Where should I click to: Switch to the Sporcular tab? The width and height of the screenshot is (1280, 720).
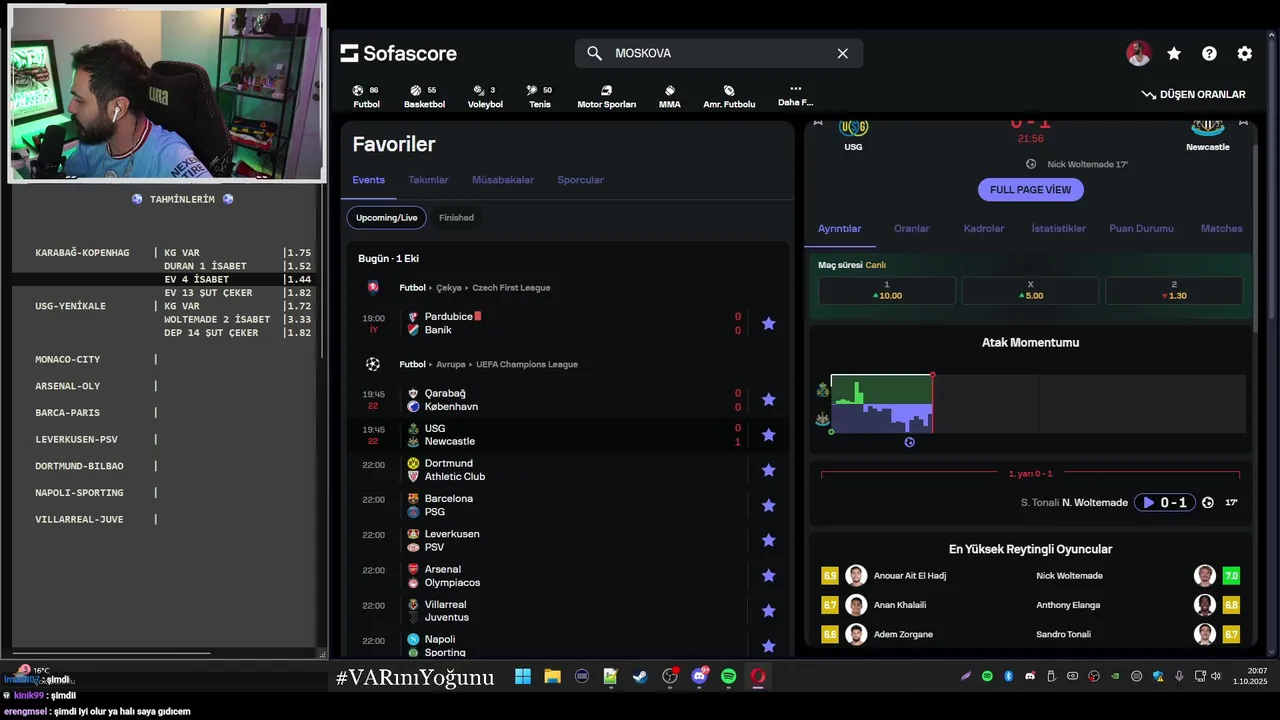coord(580,180)
